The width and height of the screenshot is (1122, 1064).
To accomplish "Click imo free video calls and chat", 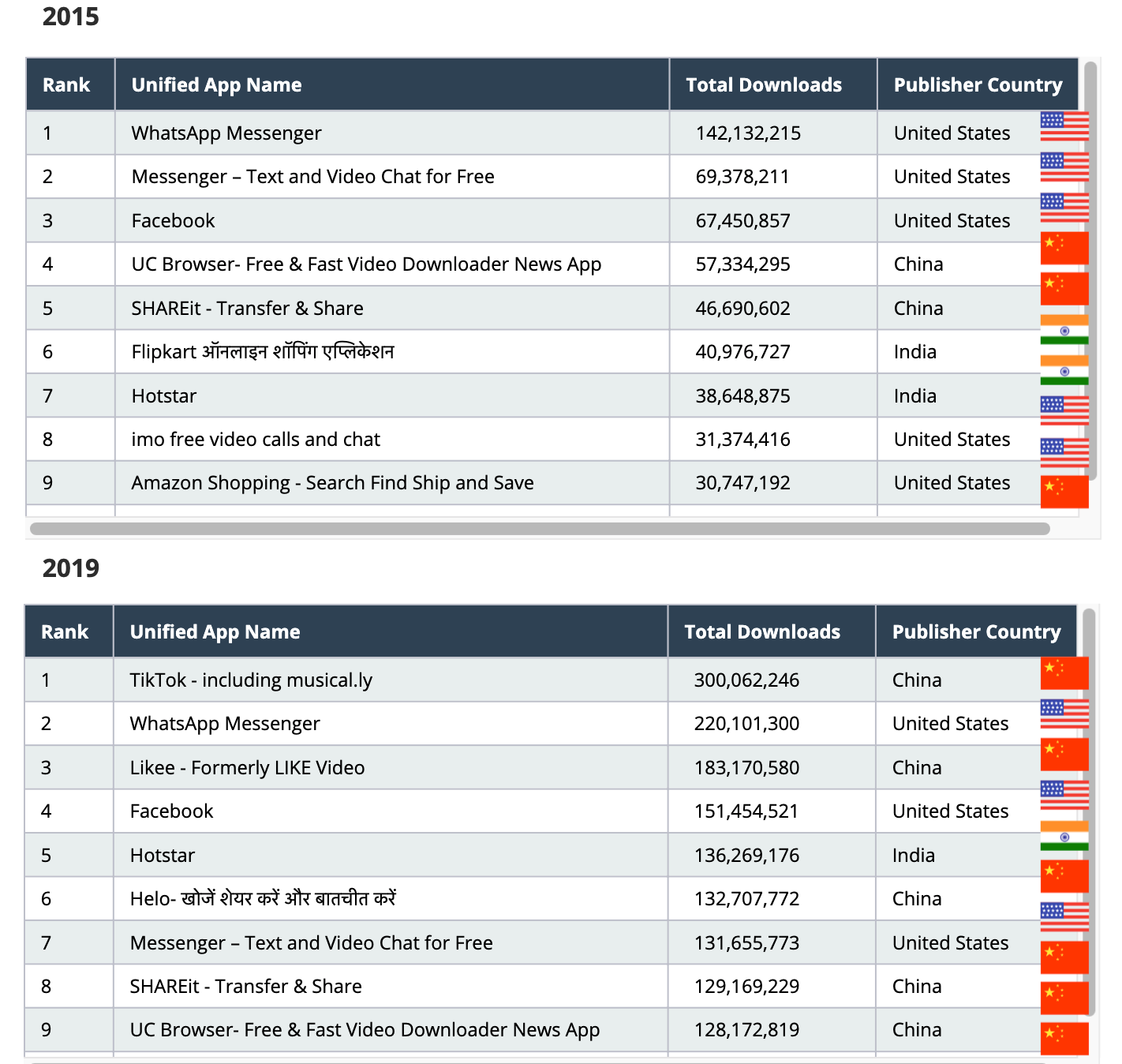I will 256,440.
